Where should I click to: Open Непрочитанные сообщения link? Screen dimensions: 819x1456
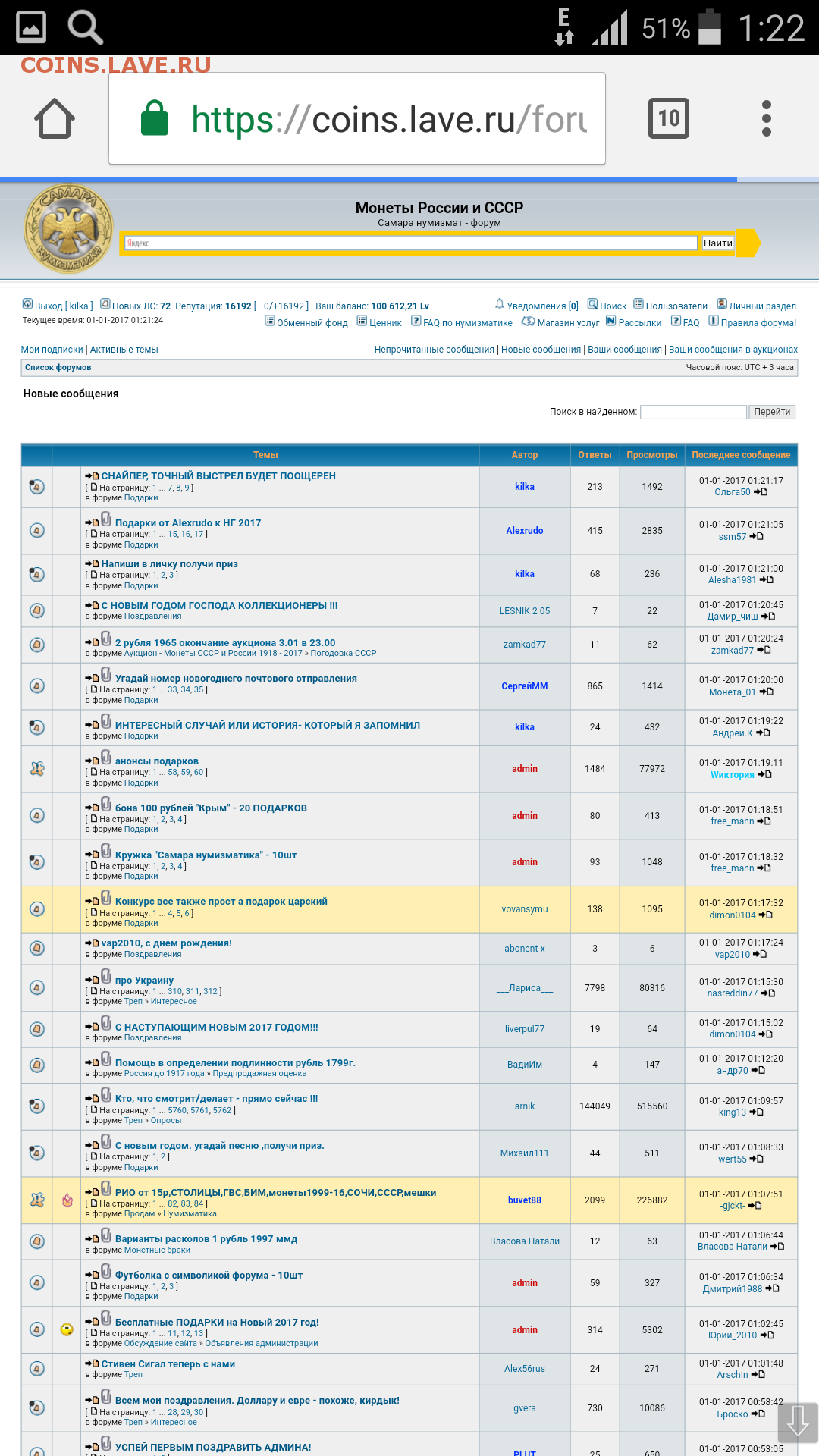(x=435, y=350)
